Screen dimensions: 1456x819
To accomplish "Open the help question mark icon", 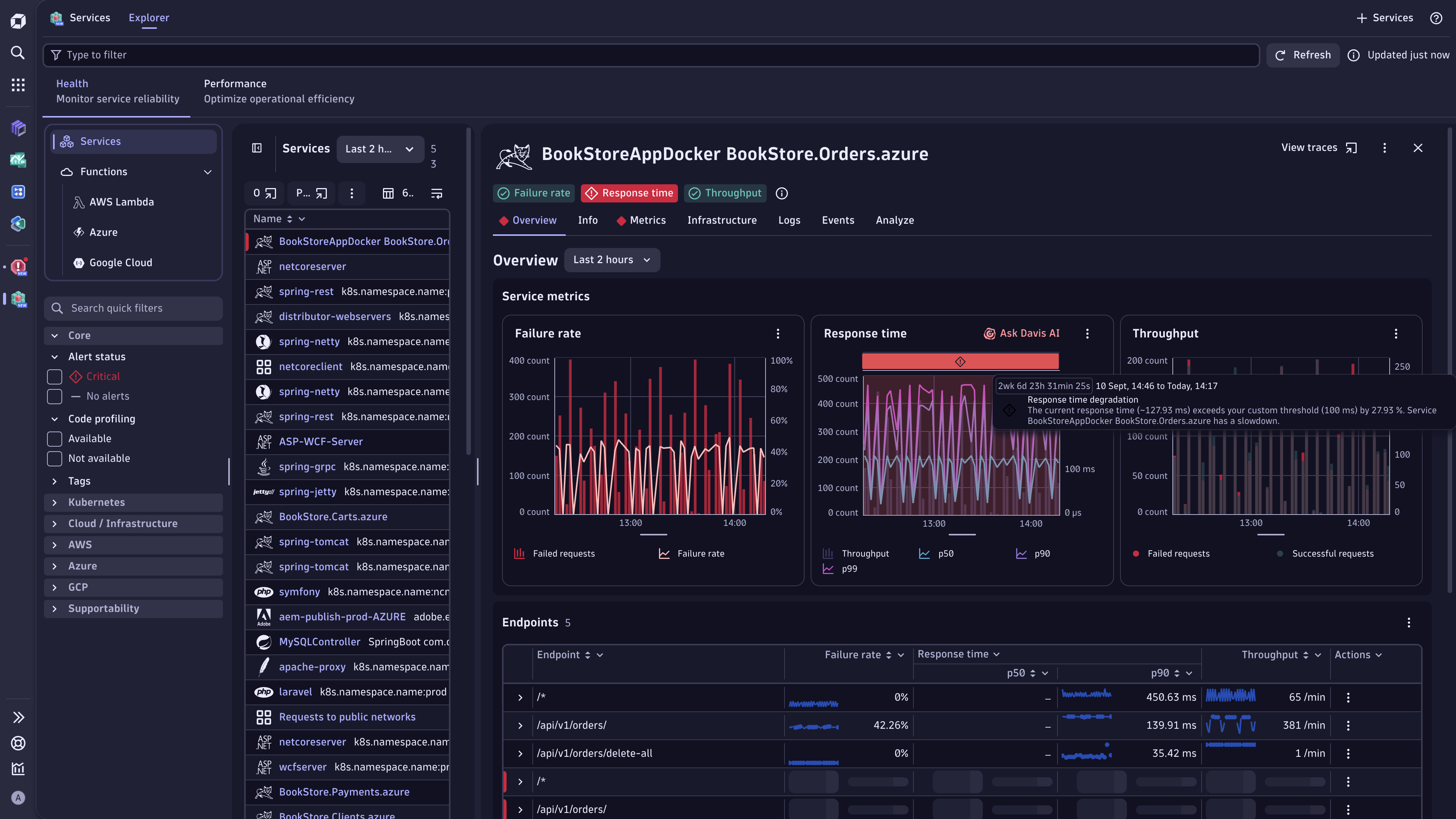I will click(x=1436, y=18).
